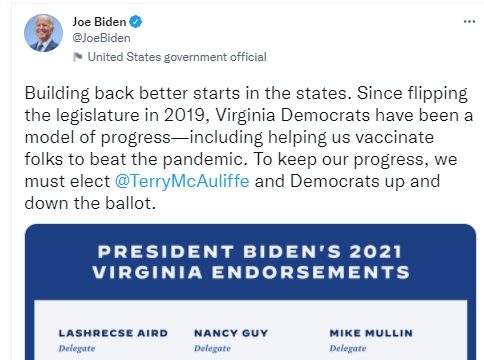Screen dimensions: 484x360
Task: Click Delegate label under Lashrecse Aird
Action: click(77, 348)
